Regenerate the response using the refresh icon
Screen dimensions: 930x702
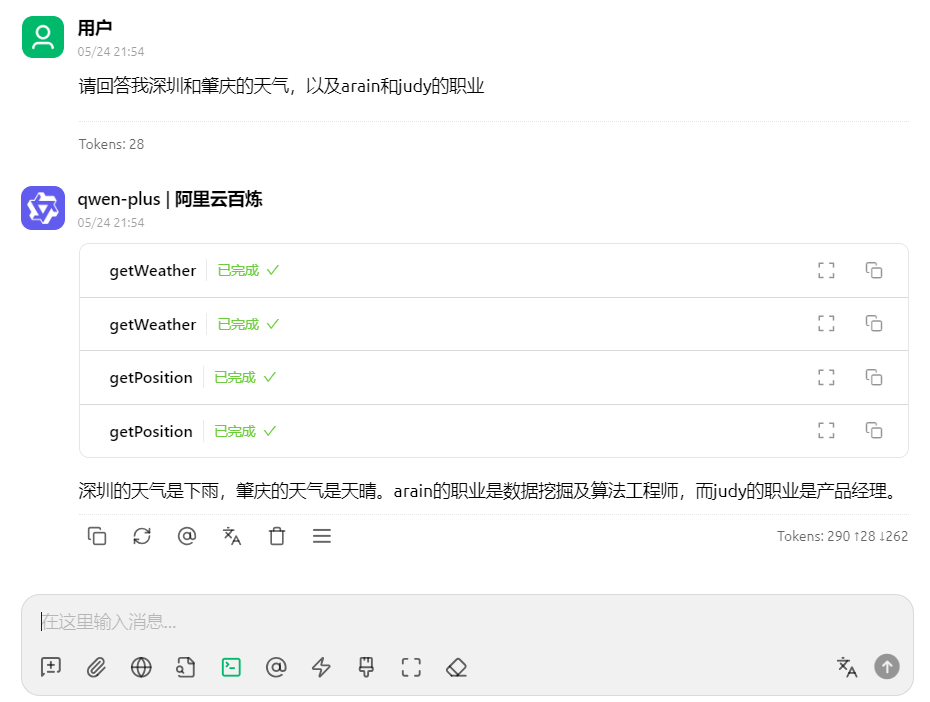[x=142, y=536]
